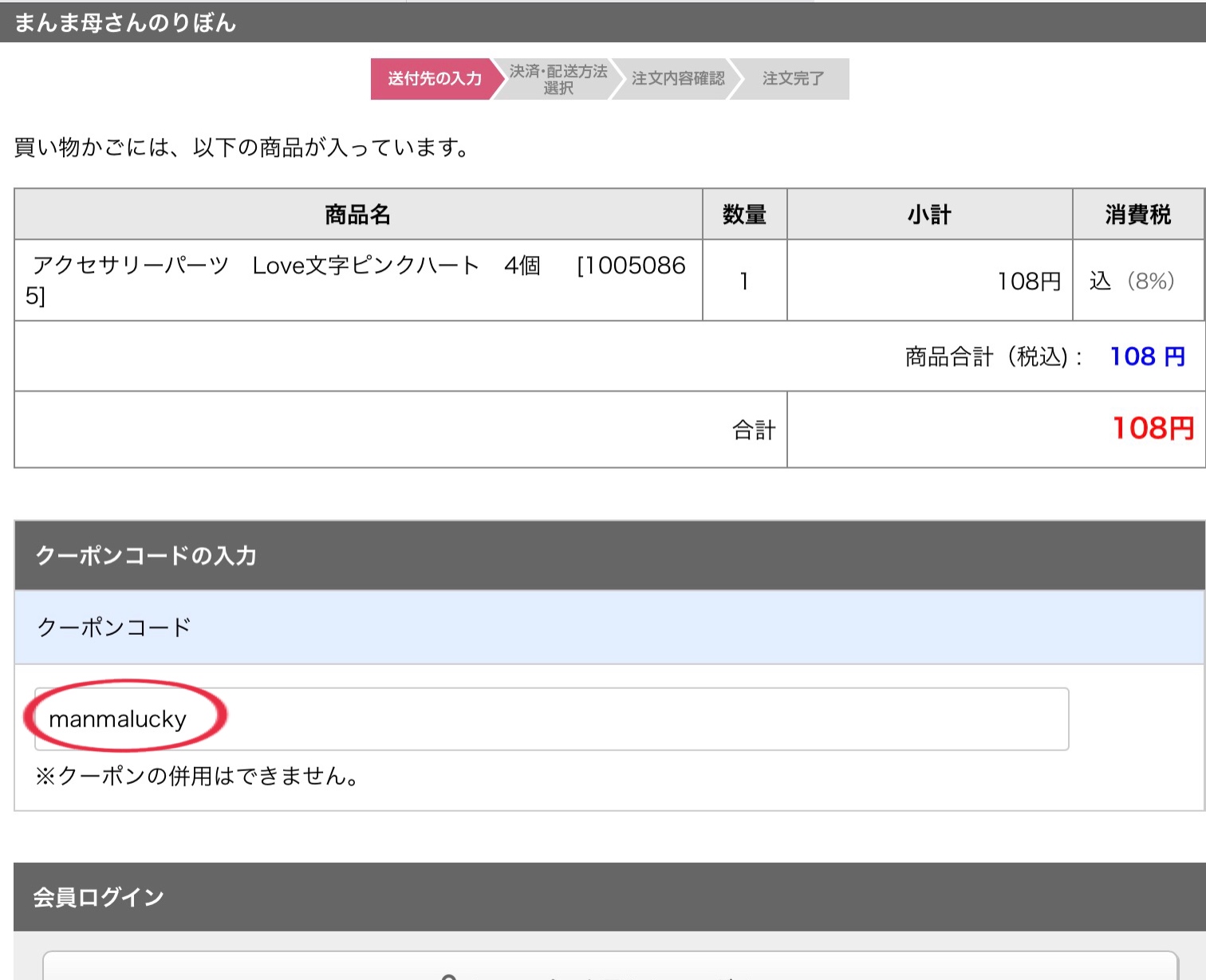
Task: Click the 小計 column header
Action: click(929, 214)
